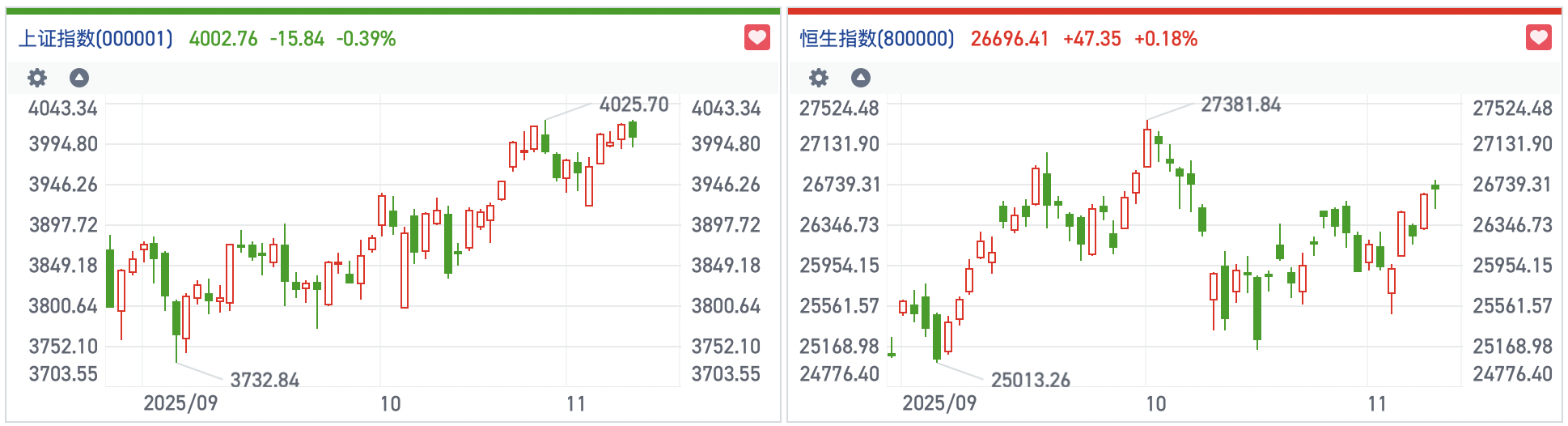This screenshot has width=1568, height=426.
Task: Open the 恒生指数(800000) title link
Action: point(877,39)
